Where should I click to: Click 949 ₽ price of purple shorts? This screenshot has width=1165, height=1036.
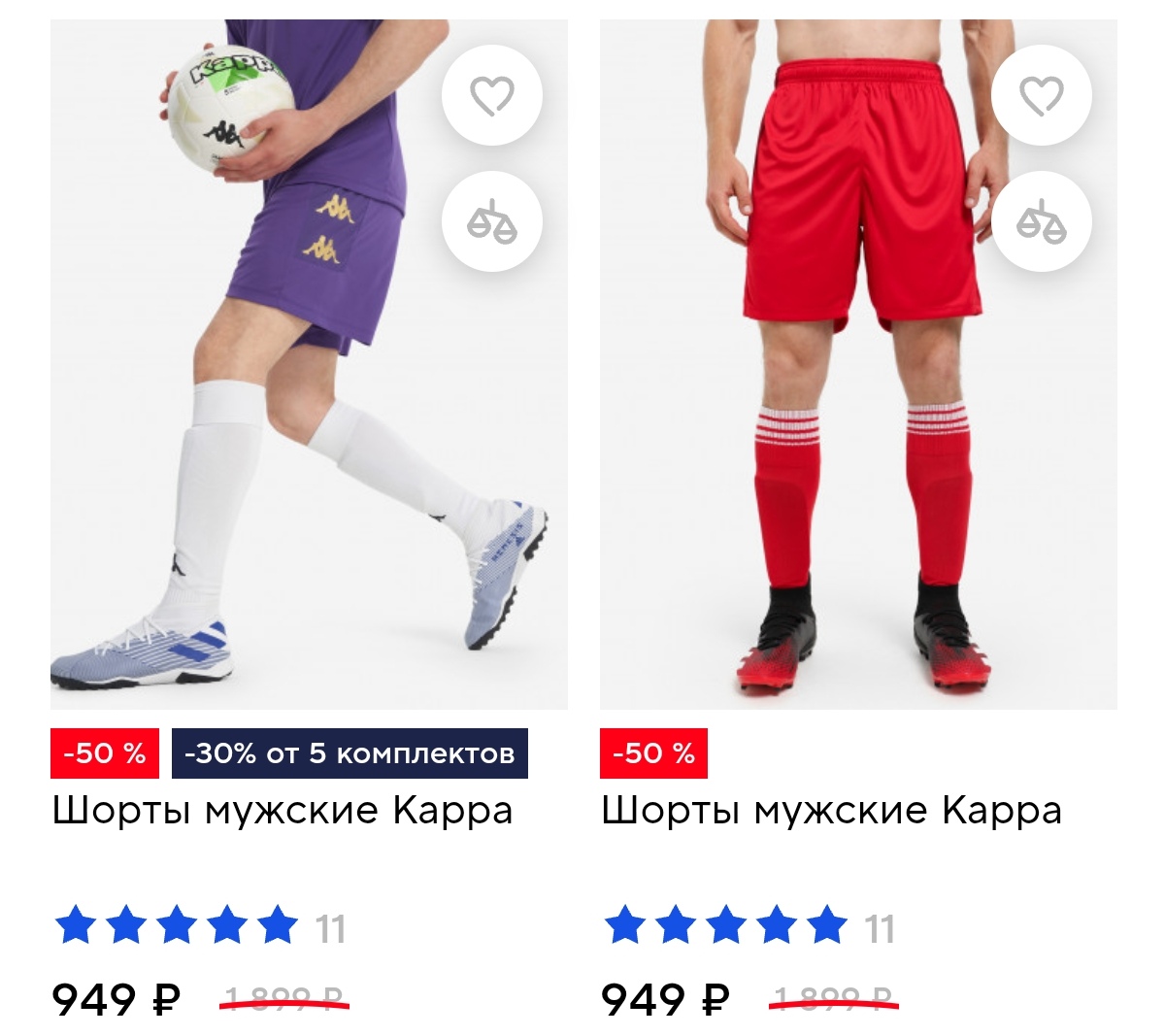pyautogui.click(x=116, y=999)
